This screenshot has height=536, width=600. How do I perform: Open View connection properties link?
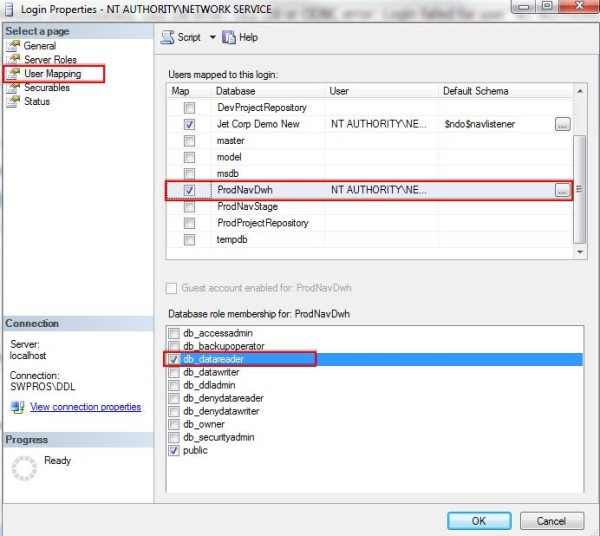tap(85, 407)
